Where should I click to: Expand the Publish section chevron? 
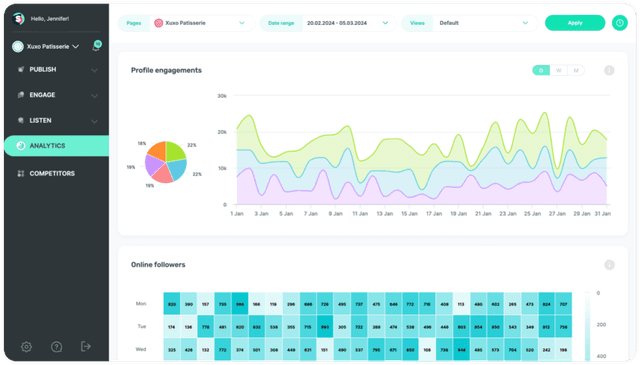tap(94, 70)
